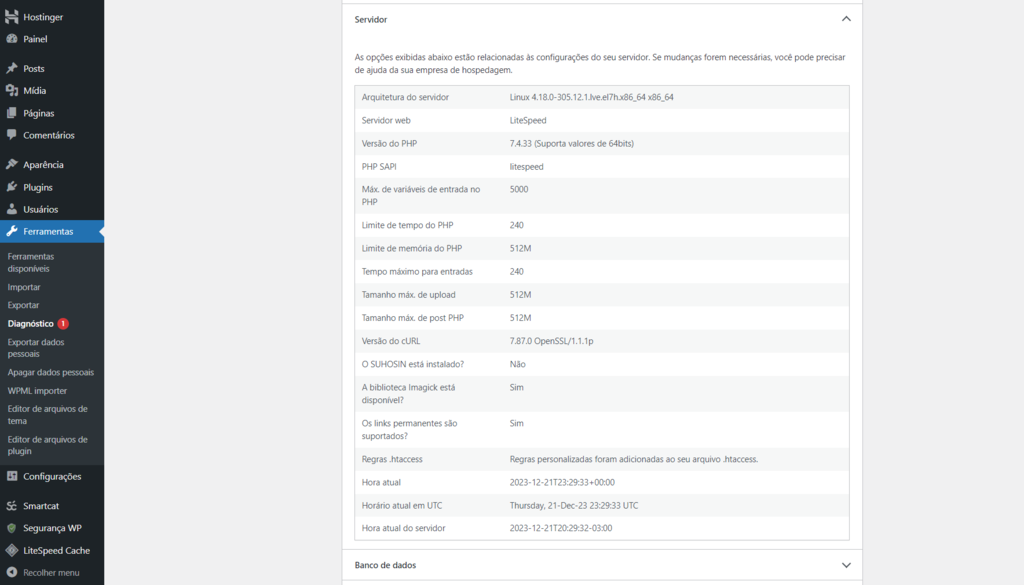Collapse the Servidor section chevron

pos(845,18)
